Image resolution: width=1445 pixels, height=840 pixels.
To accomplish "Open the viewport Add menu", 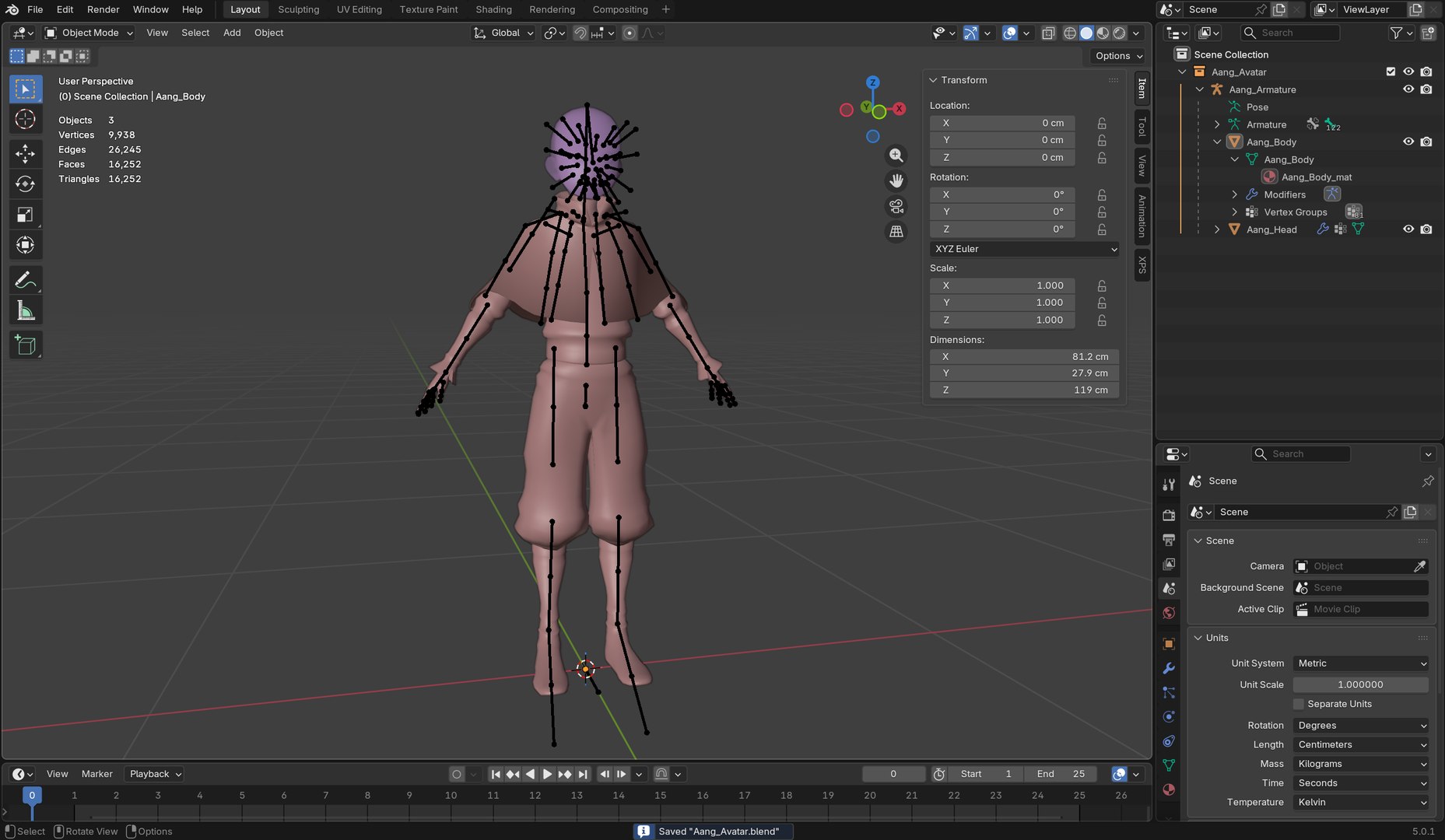I will (x=232, y=33).
